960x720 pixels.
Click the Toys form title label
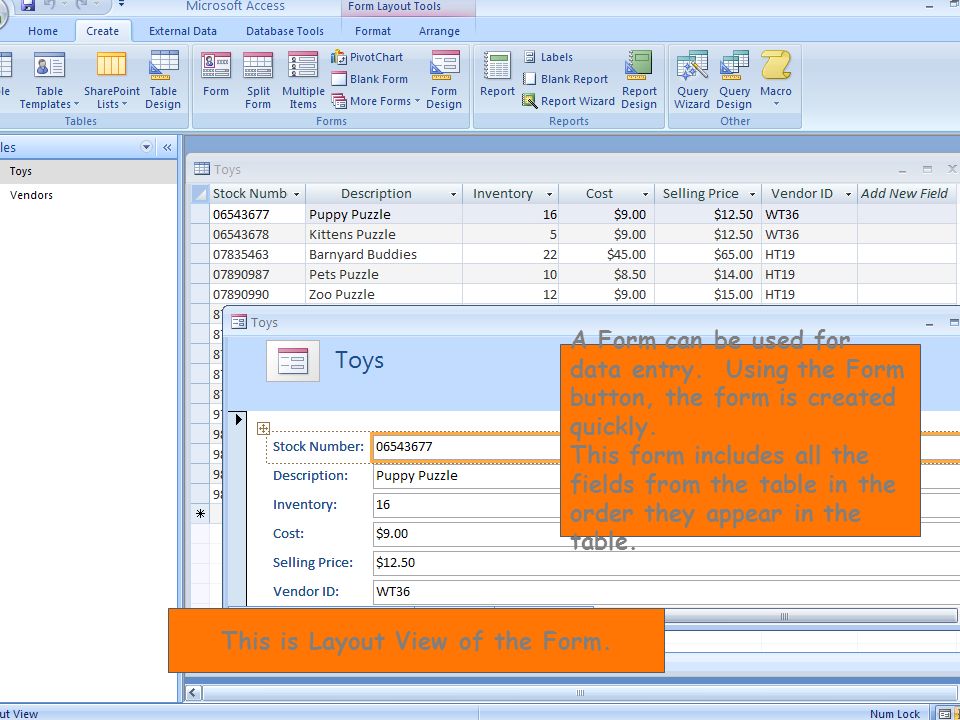[x=359, y=361]
